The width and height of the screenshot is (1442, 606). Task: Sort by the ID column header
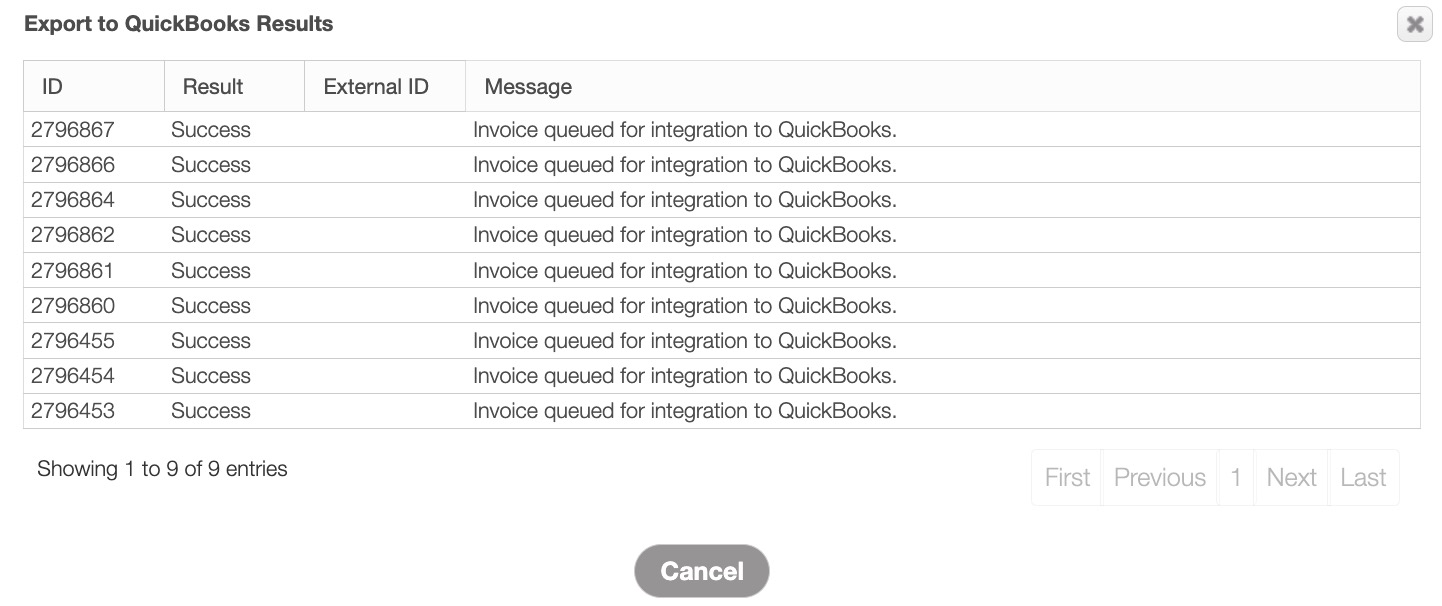(53, 87)
